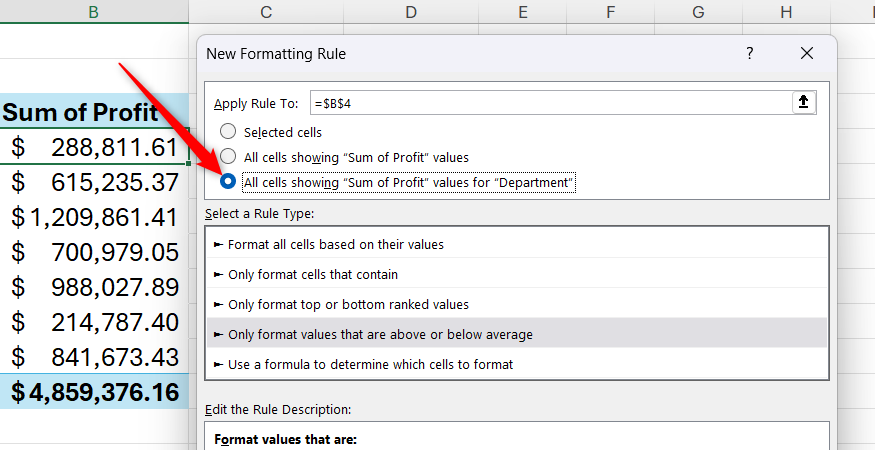875x450 pixels.
Task: Select 'Format all cells based on their values'
Action: (517, 245)
